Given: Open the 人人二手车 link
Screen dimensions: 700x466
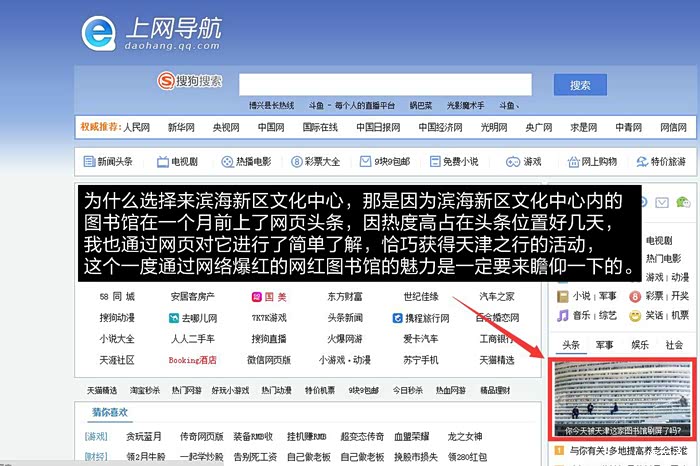Looking at the screenshot, I should click(x=192, y=339).
